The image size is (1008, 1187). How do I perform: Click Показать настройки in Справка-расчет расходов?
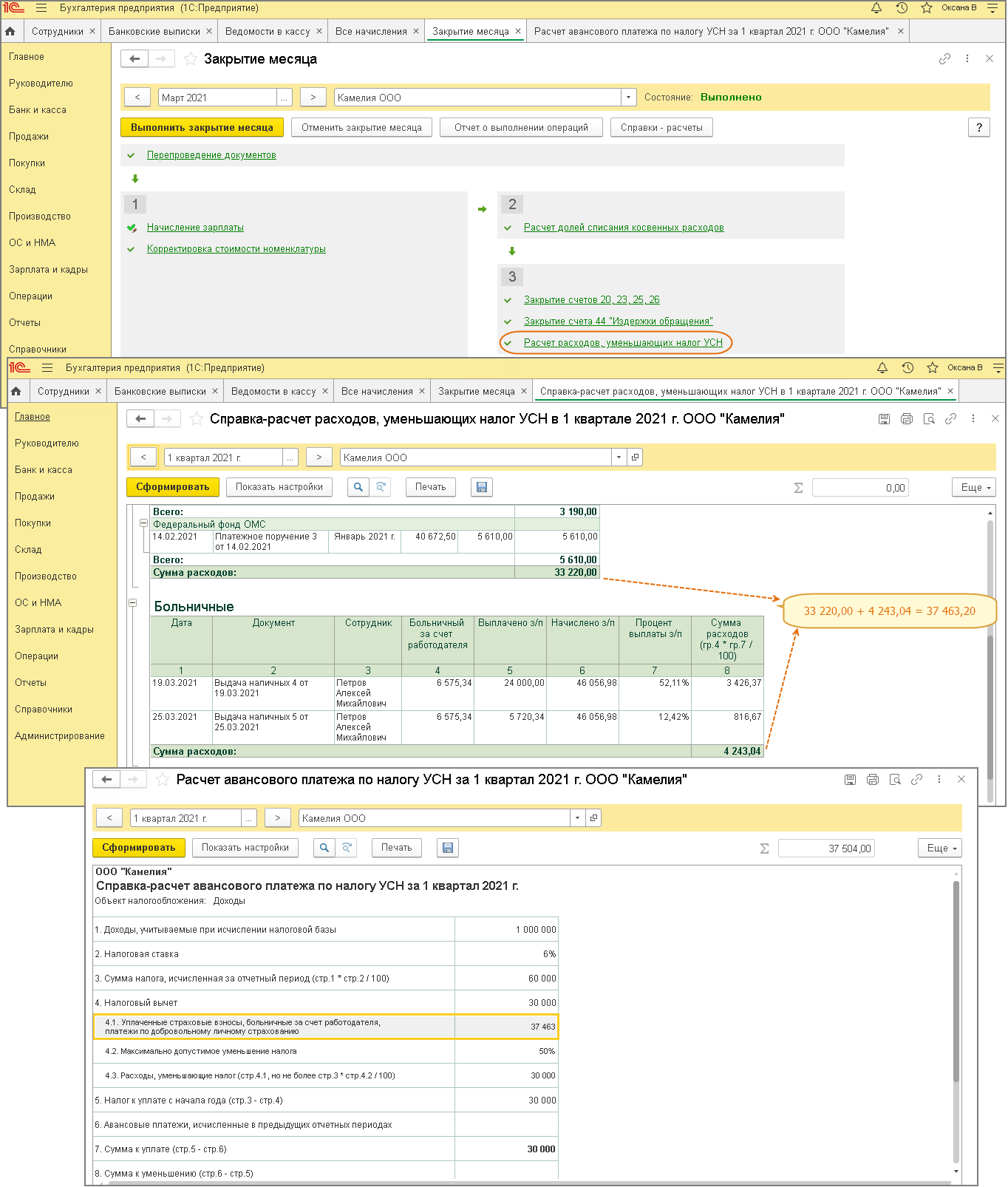279,487
